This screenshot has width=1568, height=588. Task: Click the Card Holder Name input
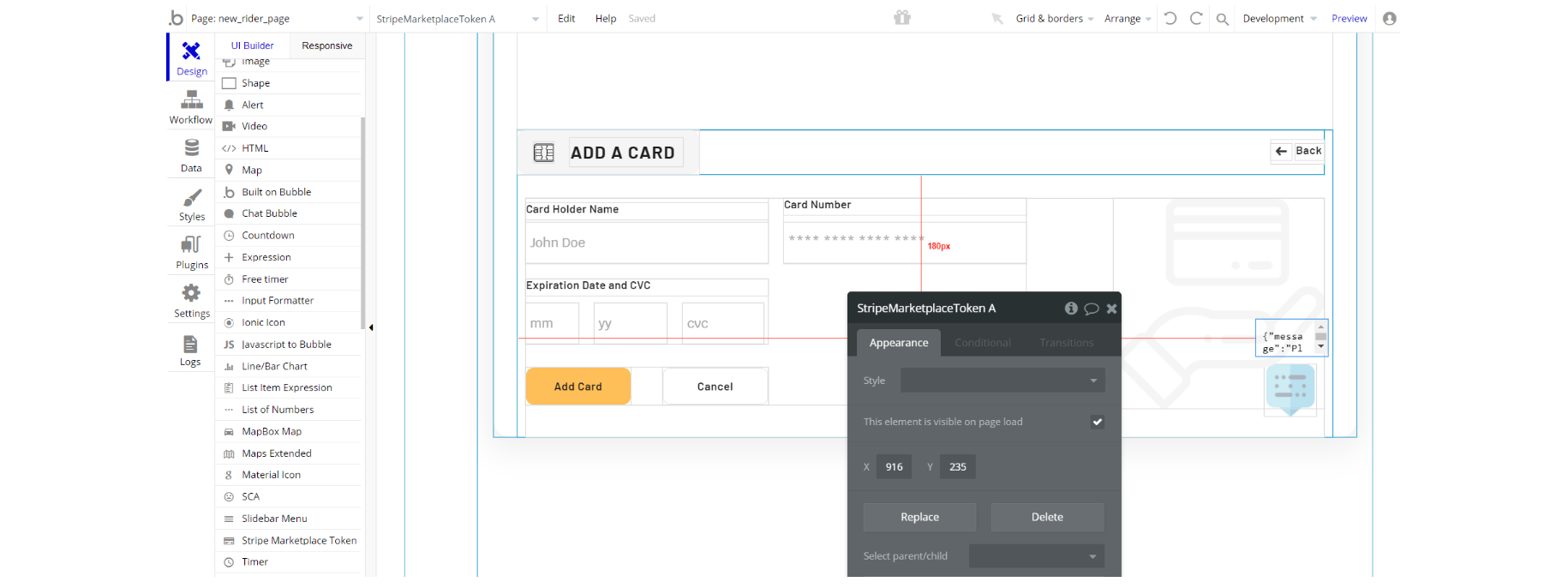click(647, 243)
